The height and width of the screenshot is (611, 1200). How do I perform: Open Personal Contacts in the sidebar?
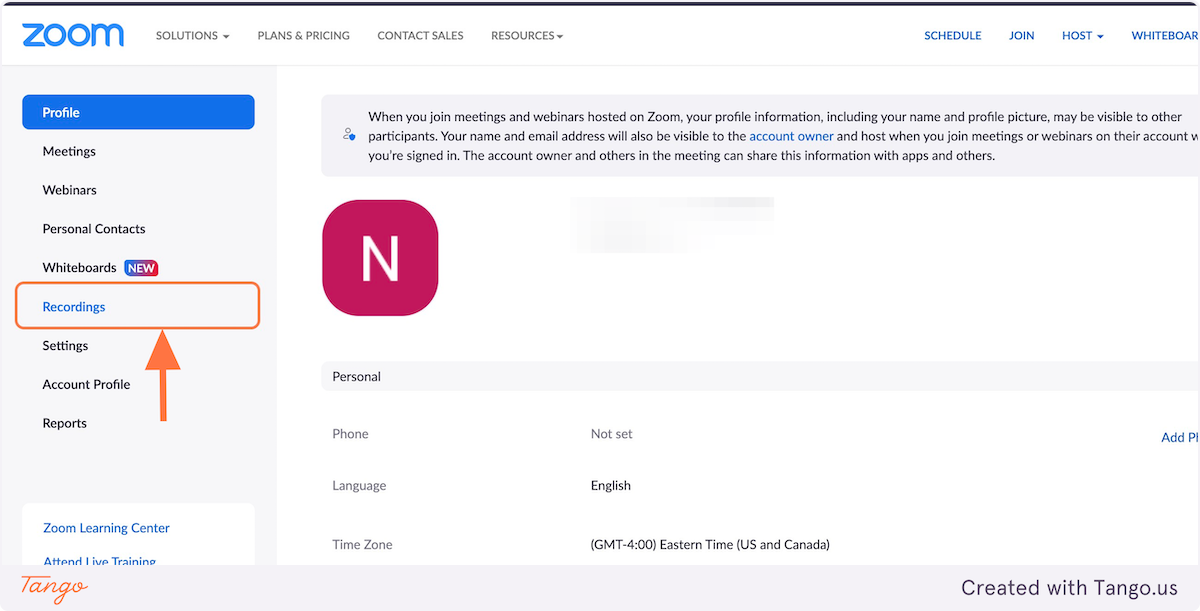tap(94, 229)
